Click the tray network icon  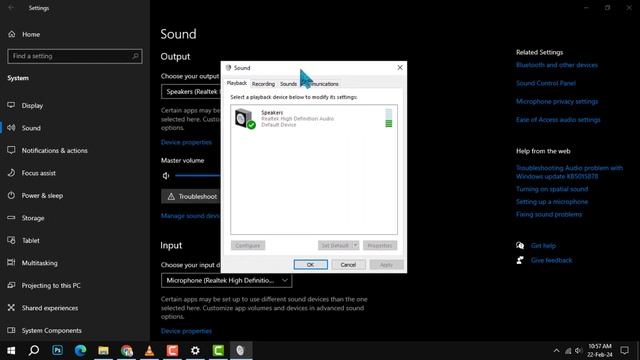coord(568,351)
